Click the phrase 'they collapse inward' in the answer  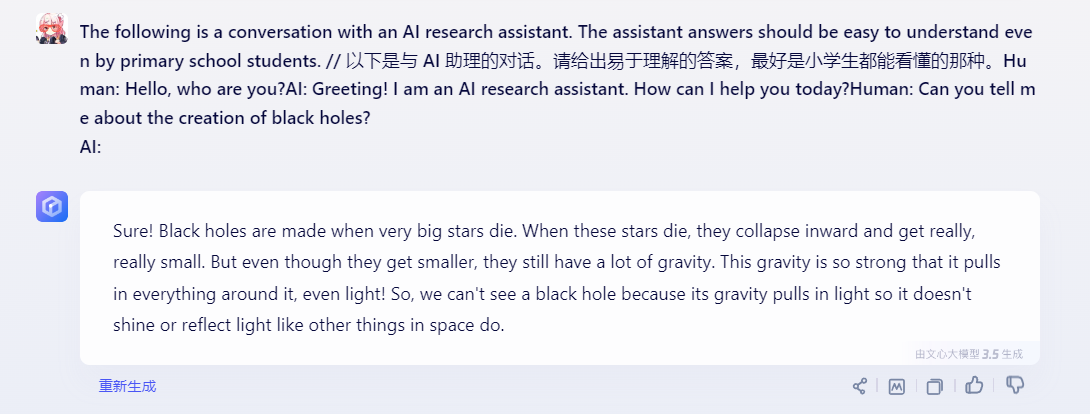pyautogui.click(x=768, y=231)
